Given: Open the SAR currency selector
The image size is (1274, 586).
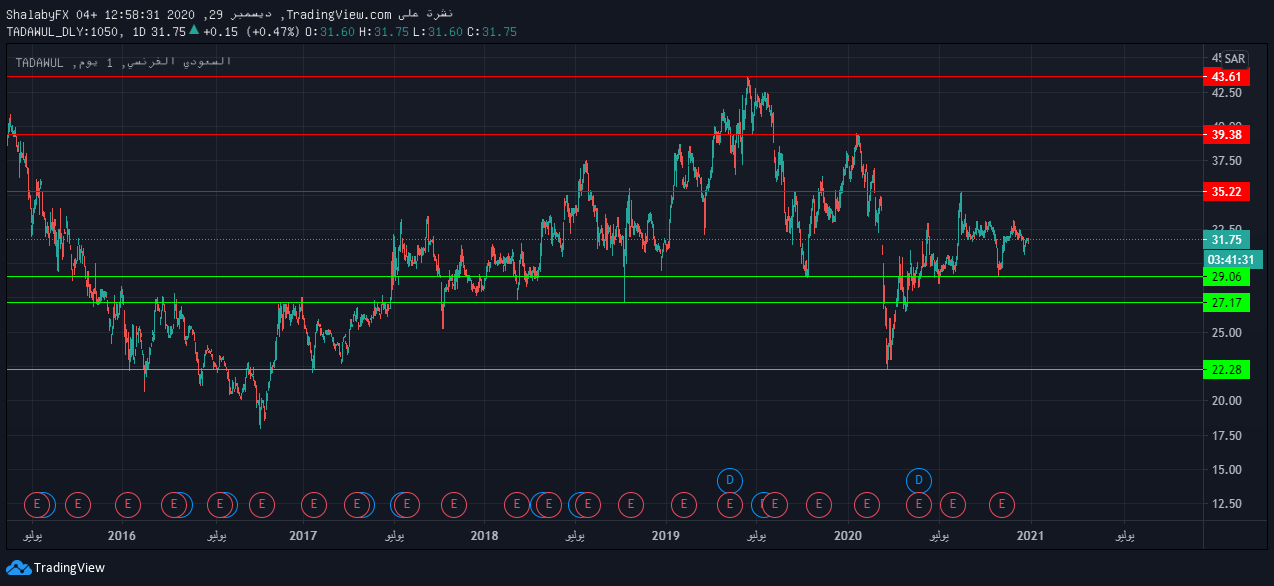Looking at the screenshot, I should point(1235,59).
